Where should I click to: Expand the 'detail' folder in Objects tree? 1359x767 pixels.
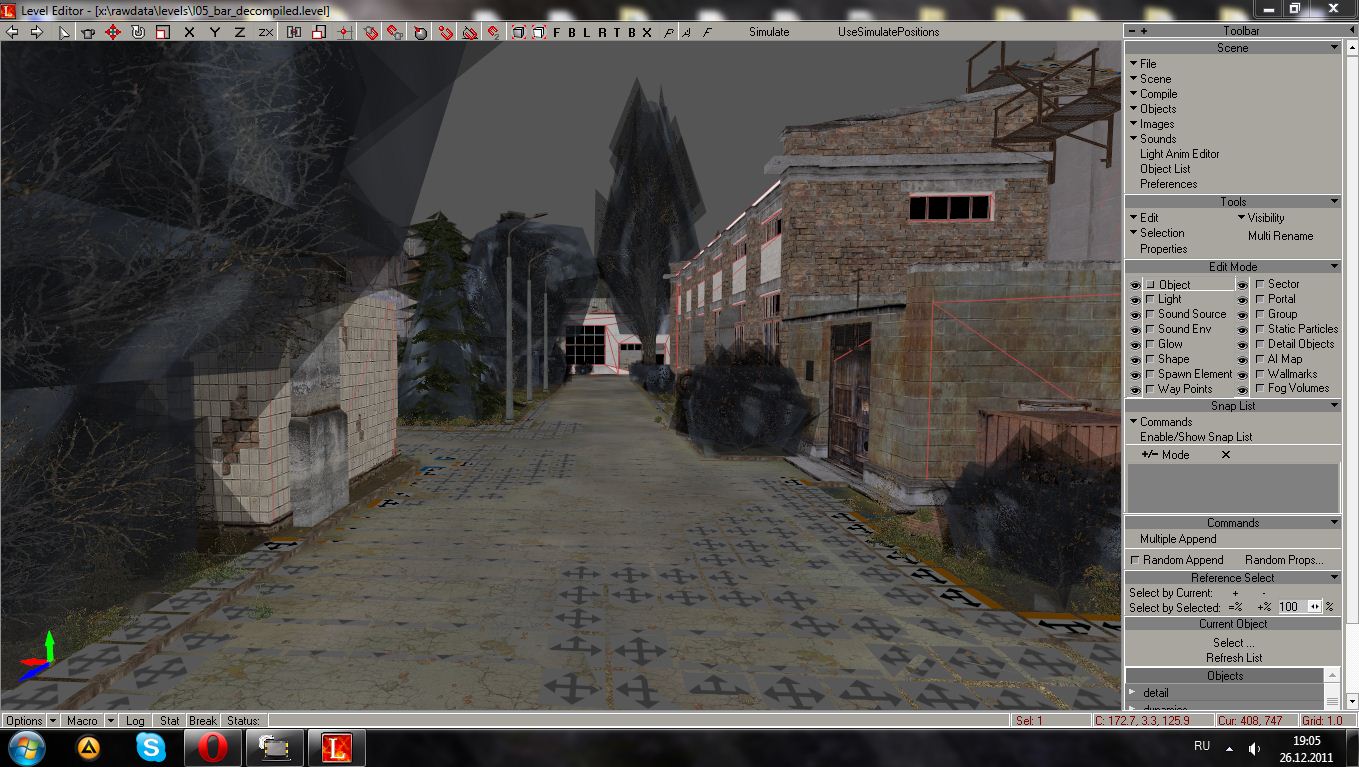(x=1133, y=693)
